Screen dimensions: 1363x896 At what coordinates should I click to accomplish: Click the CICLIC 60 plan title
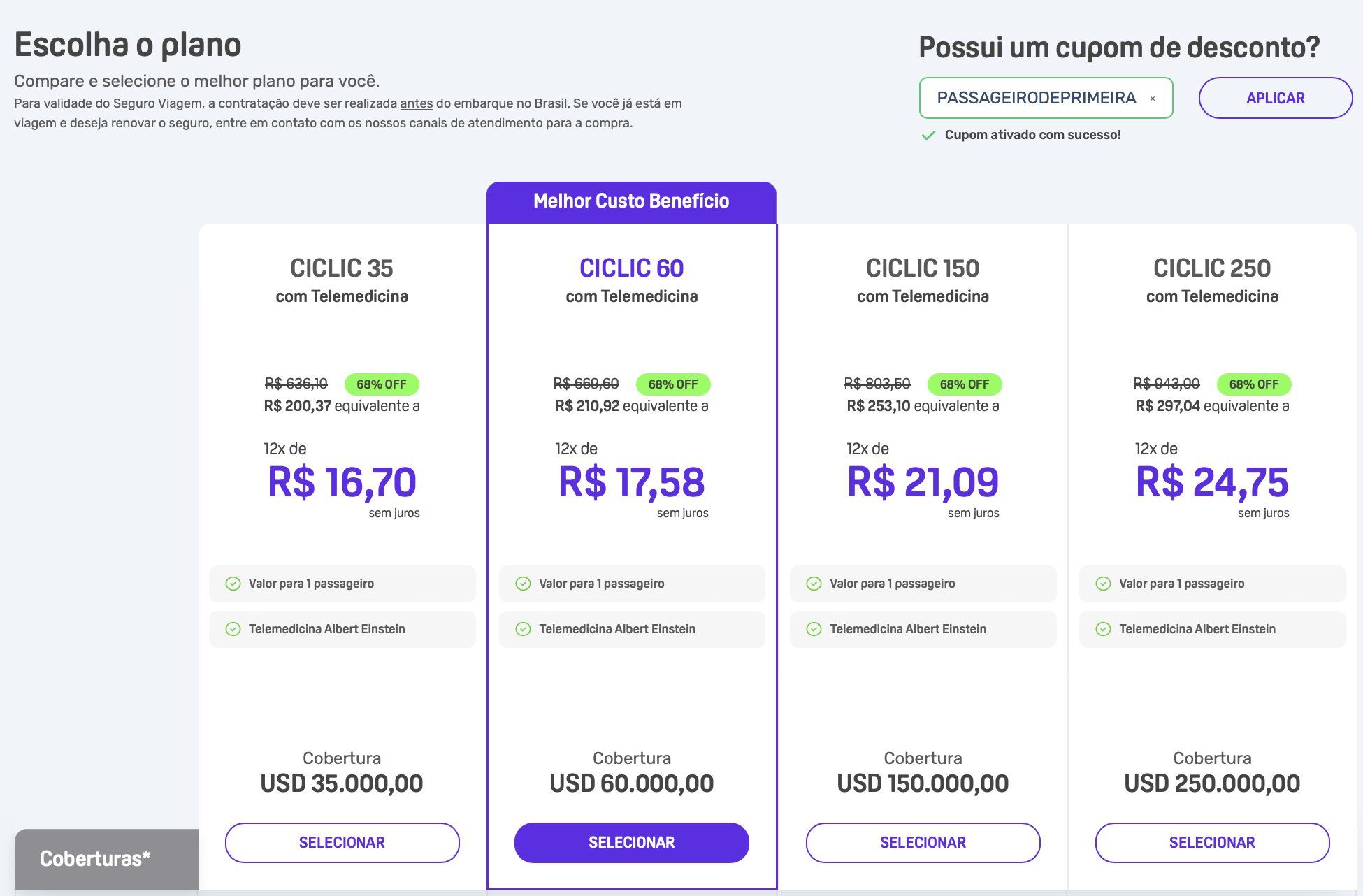632,268
